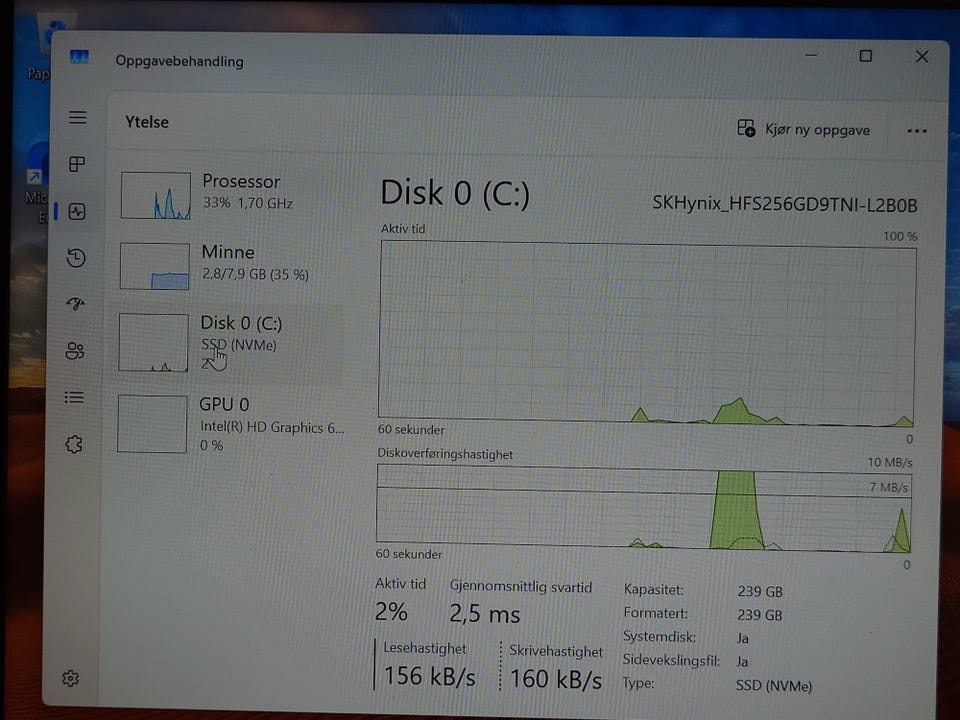Screen dimensions: 960x720
Task: Select the GPU 0 performance item
Action: (x=228, y=424)
